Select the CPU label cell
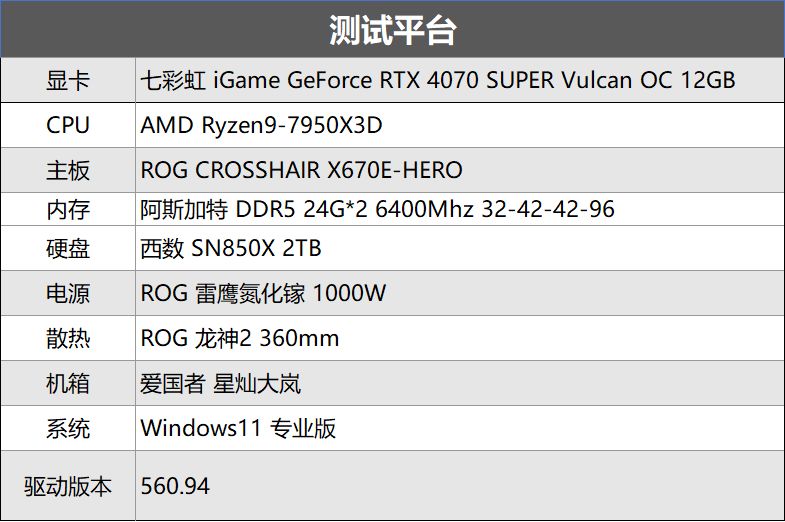785x522 pixels. [68, 125]
